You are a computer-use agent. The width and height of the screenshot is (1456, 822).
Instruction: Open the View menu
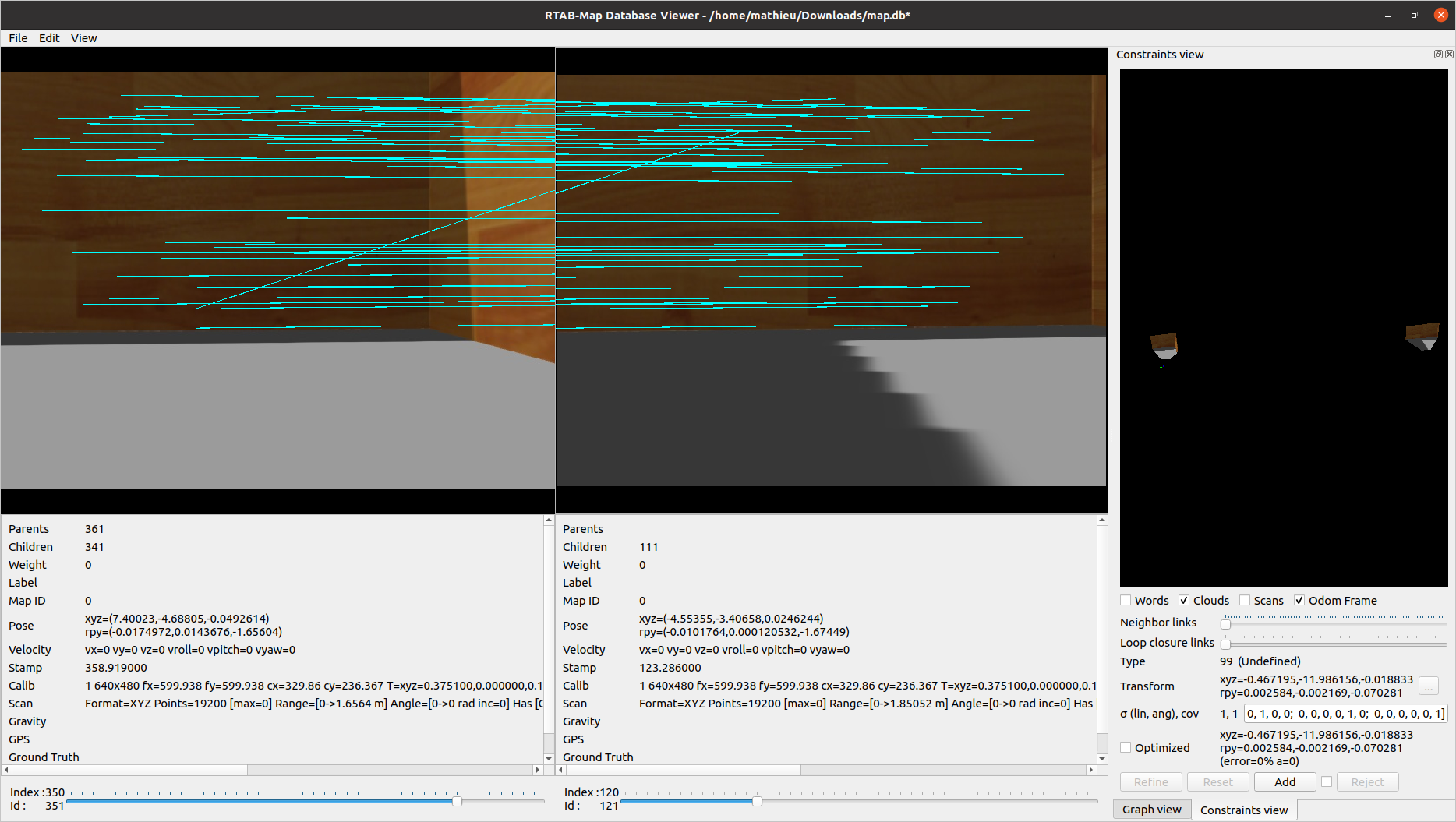coord(83,38)
